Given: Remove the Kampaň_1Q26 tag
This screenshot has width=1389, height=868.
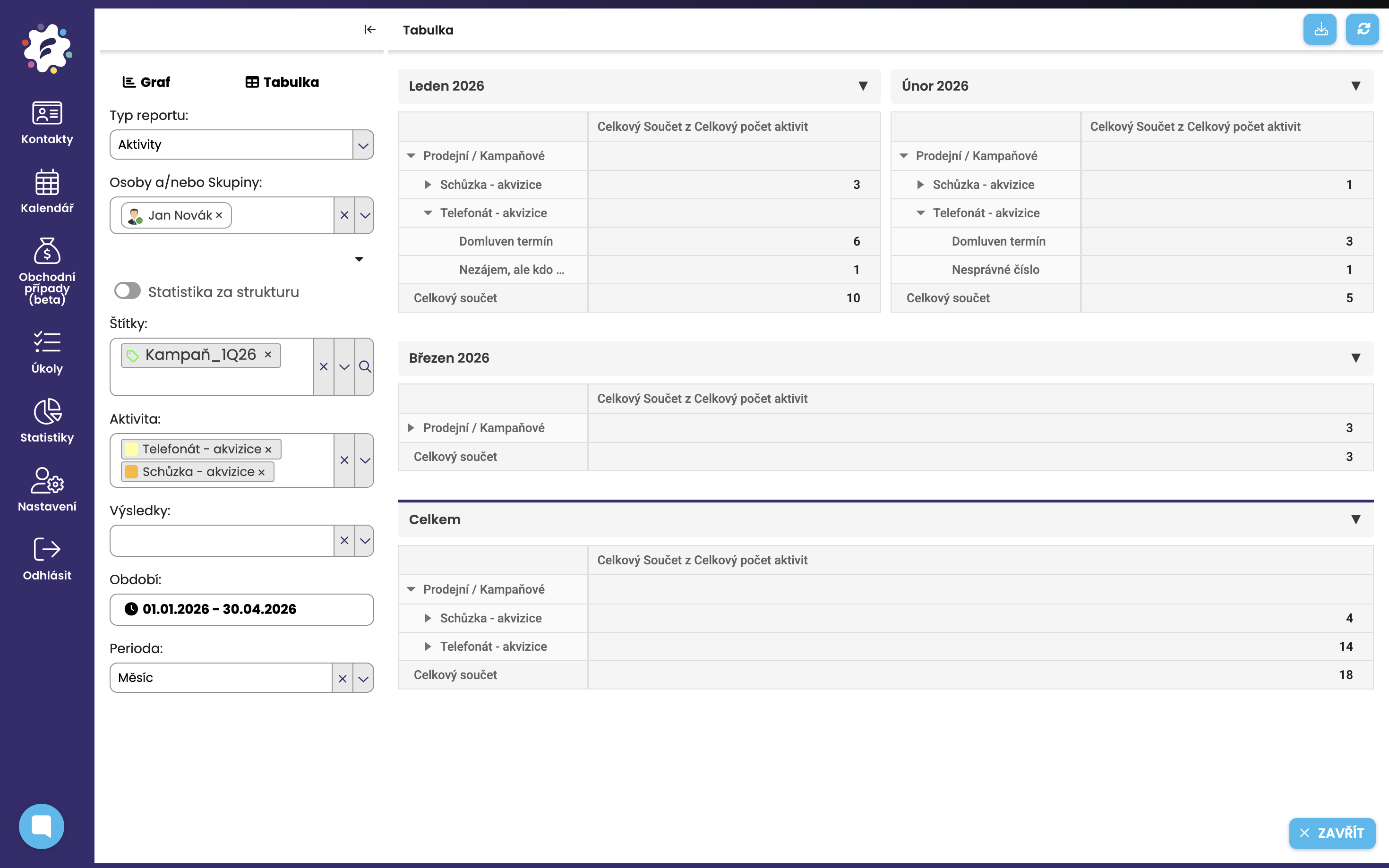Looking at the screenshot, I should click(x=267, y=355).
